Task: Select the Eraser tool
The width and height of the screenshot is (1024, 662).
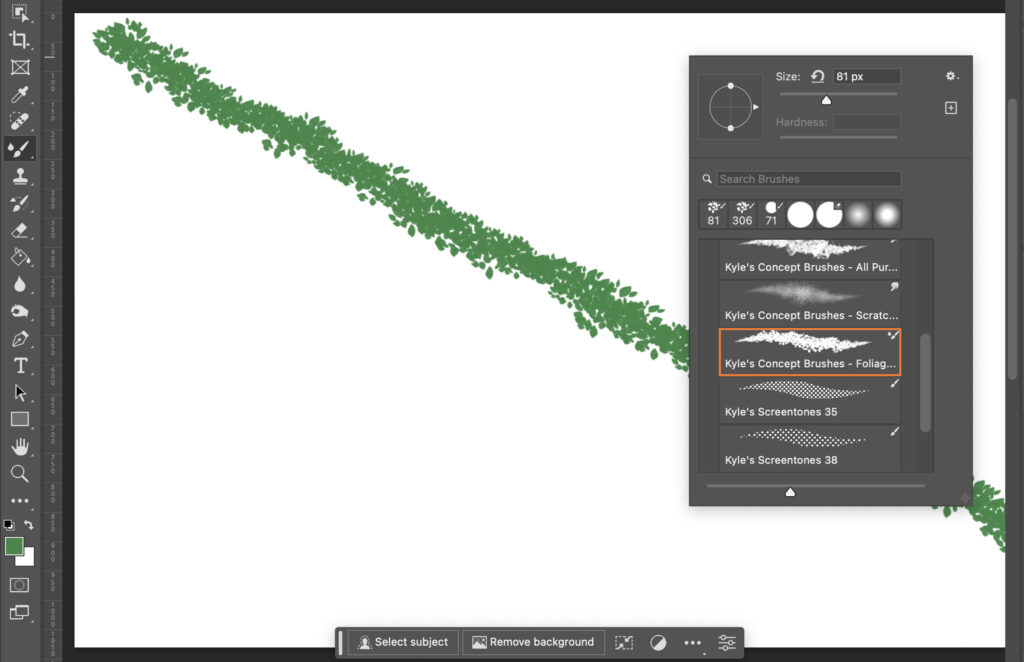Action: [20, 229]
